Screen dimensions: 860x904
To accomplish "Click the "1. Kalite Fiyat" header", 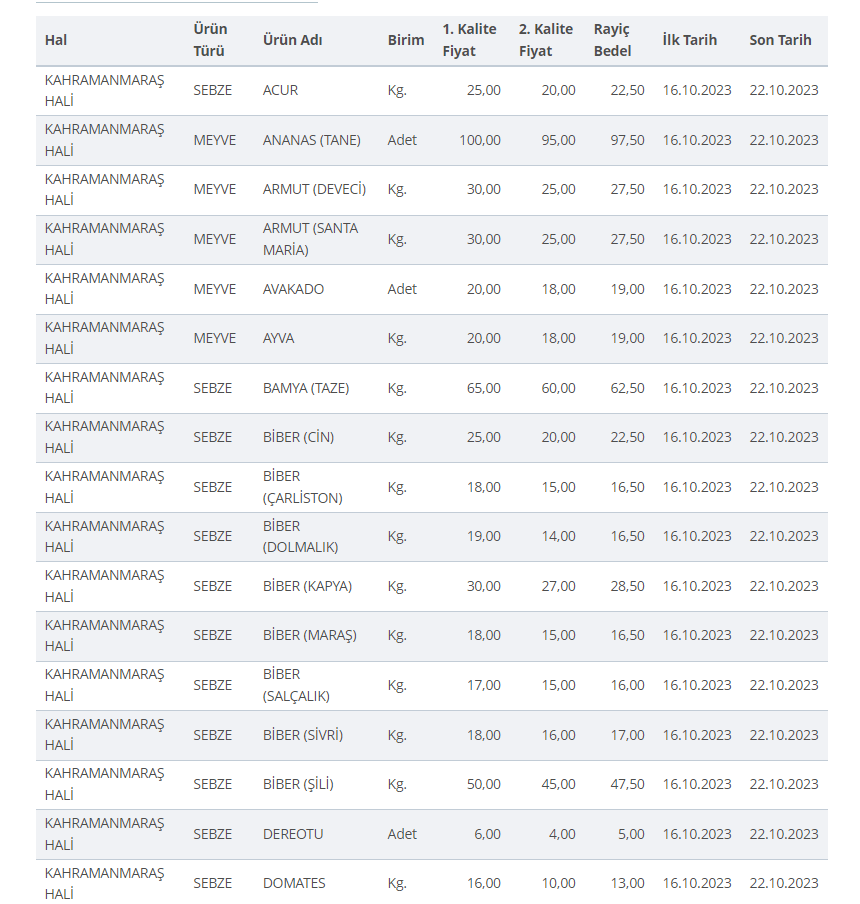I will pyautogui.click(x=472, y=41).
